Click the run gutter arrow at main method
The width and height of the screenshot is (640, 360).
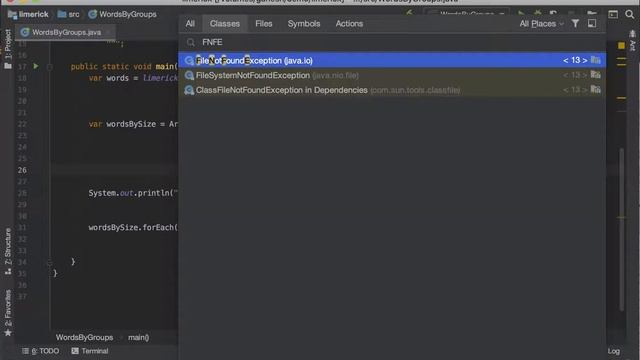[x=36, y=66]
